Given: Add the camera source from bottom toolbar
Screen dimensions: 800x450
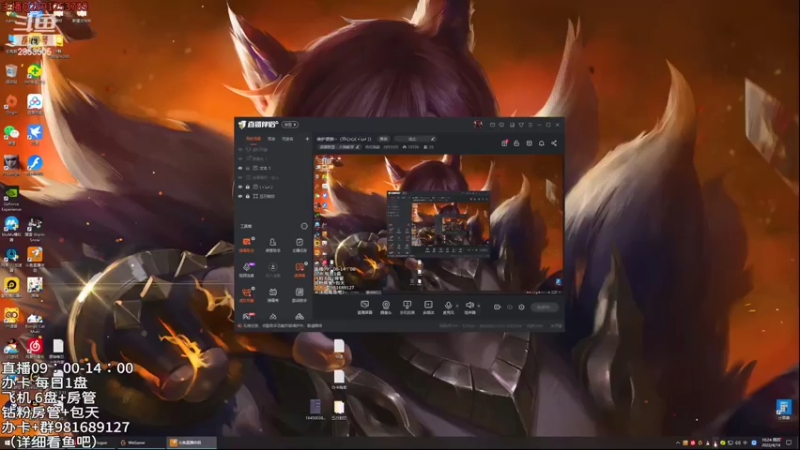Looking at the screenshot, I should [x=386, y=307].
